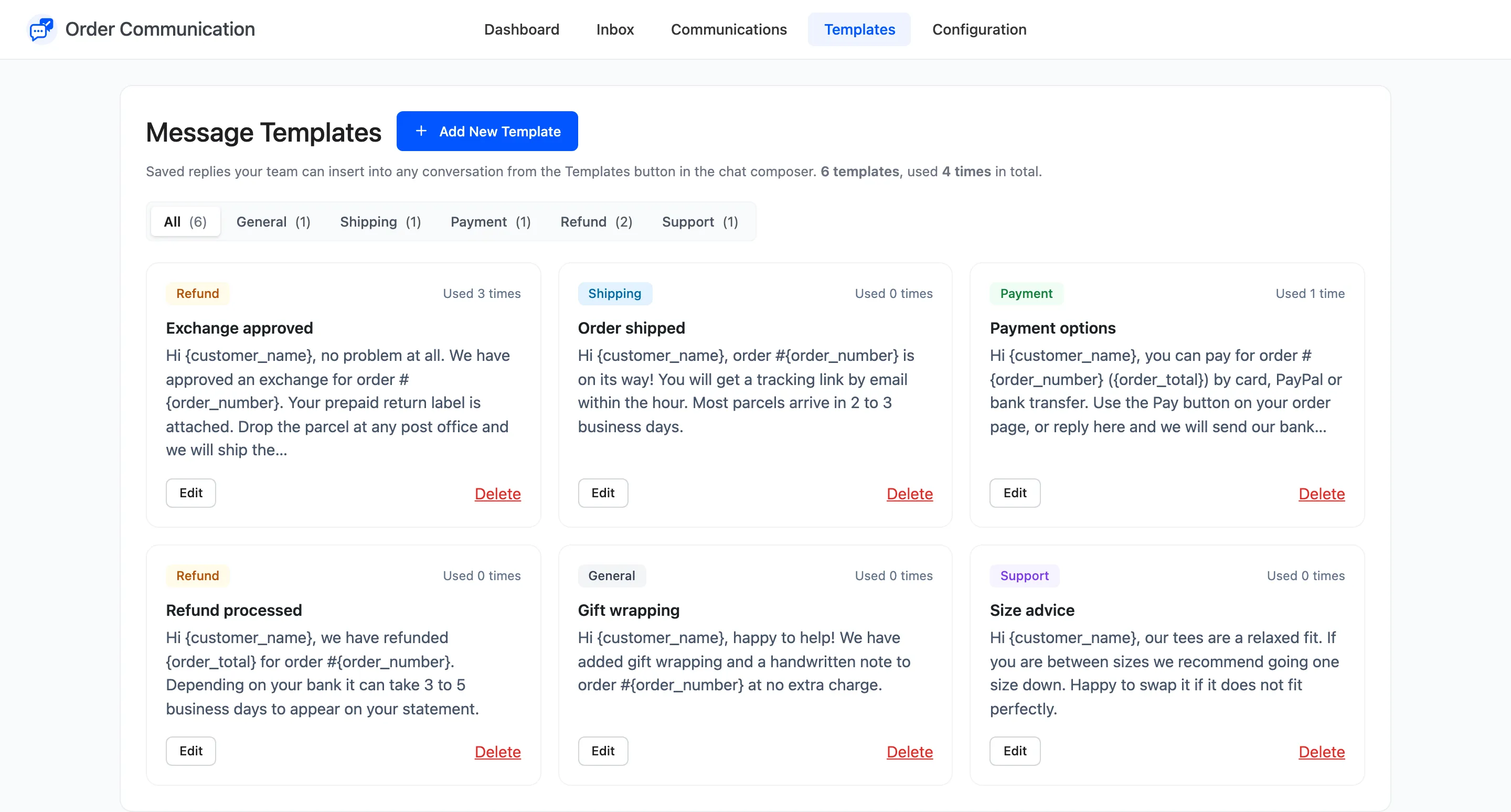Click the 'Size advice' card title

(1032, 611)
